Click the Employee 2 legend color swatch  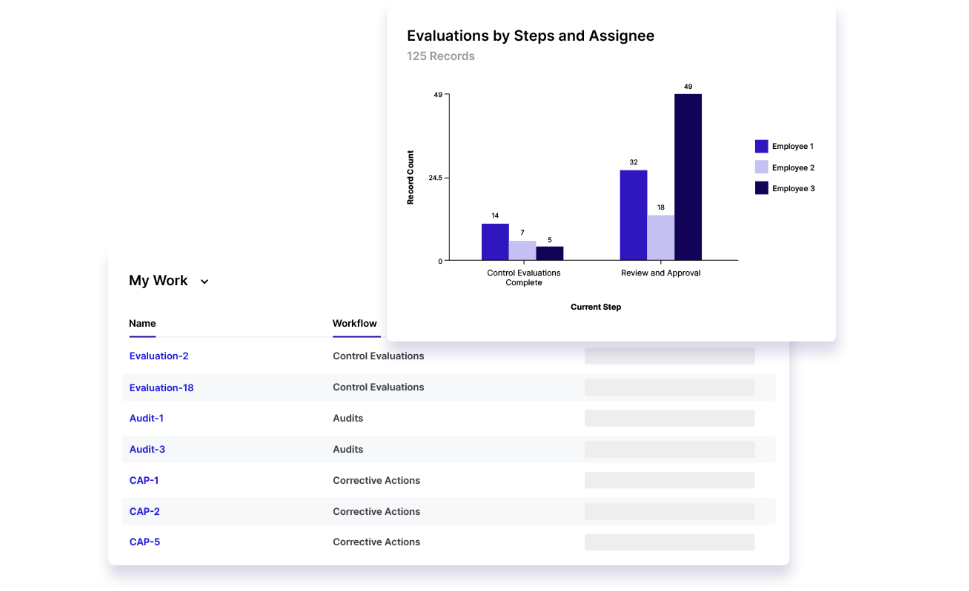point(761,167)
